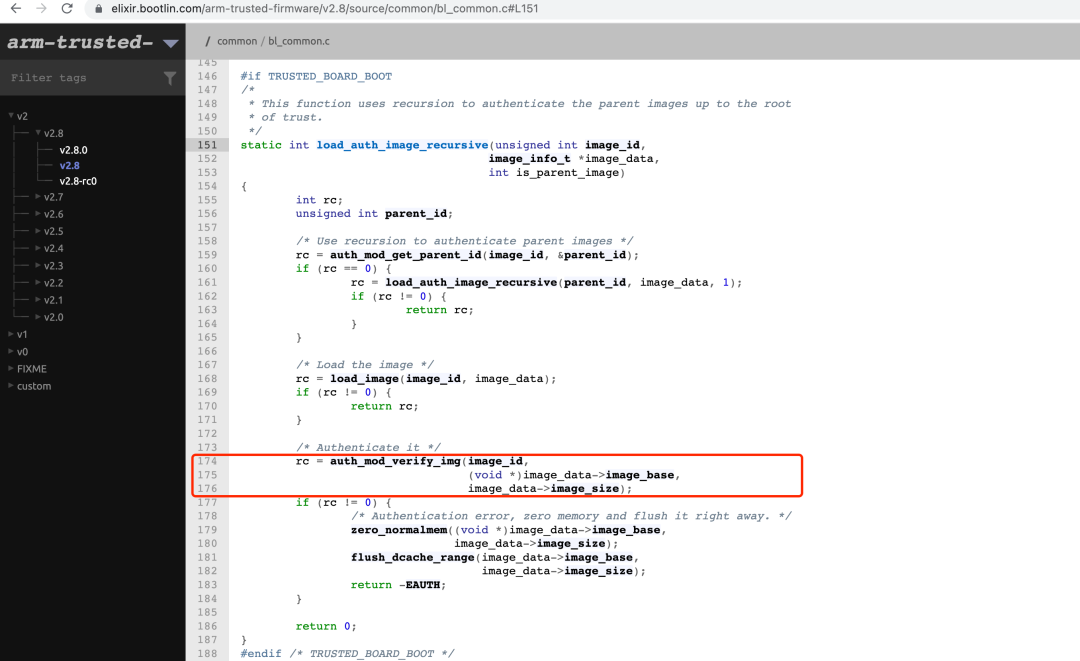Open parent_id identifier on line 156

[x=416, y=213]
